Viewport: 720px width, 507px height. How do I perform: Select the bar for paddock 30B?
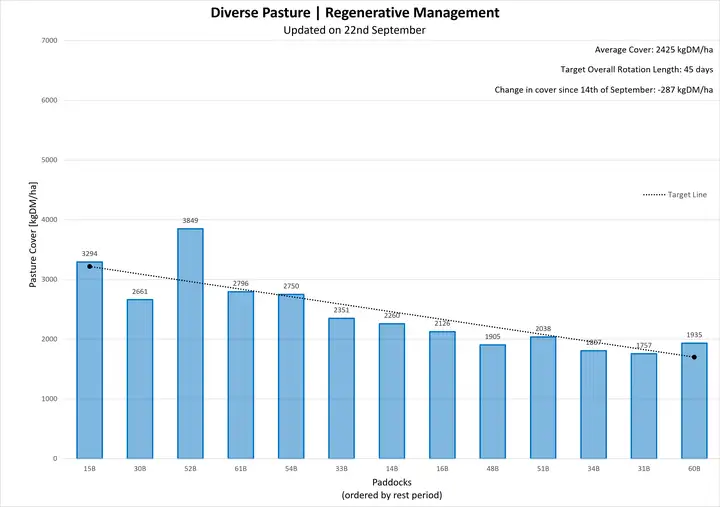[140, 379]
